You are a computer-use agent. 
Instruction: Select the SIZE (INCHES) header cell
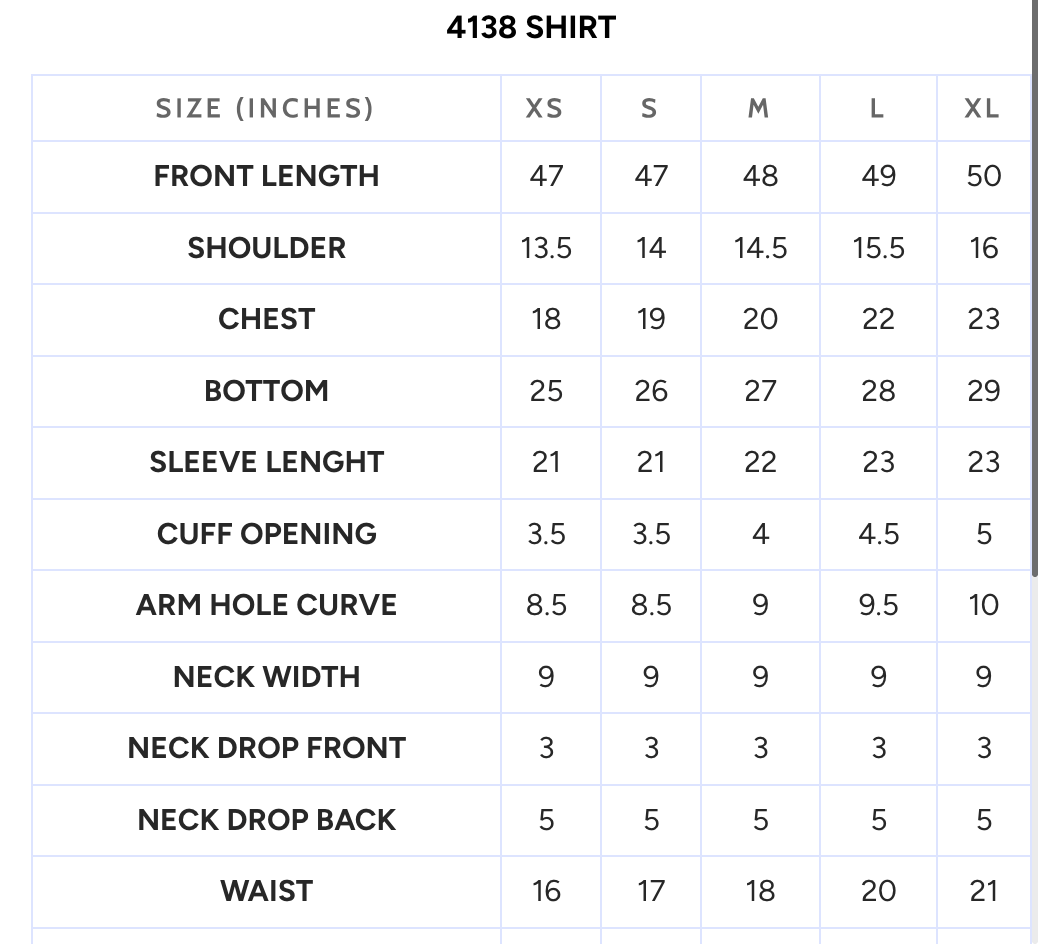coord(265,108)
